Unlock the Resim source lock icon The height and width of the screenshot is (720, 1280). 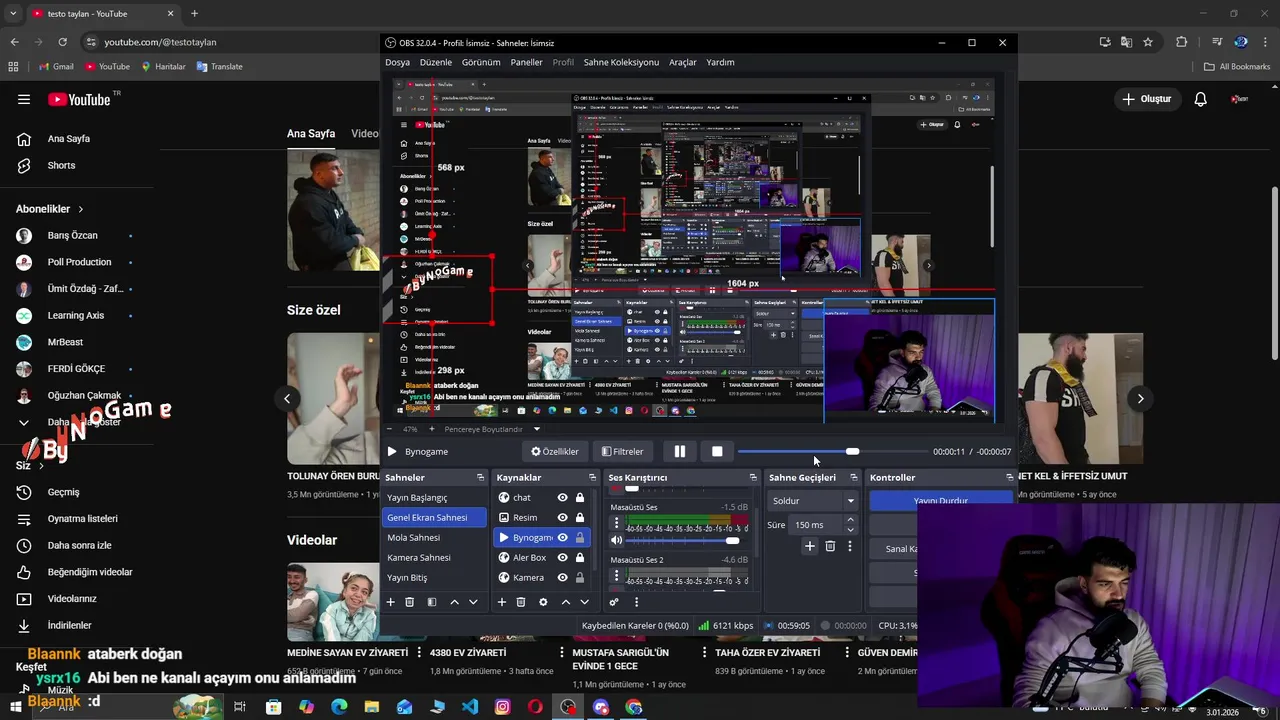(x=580, y=517)
